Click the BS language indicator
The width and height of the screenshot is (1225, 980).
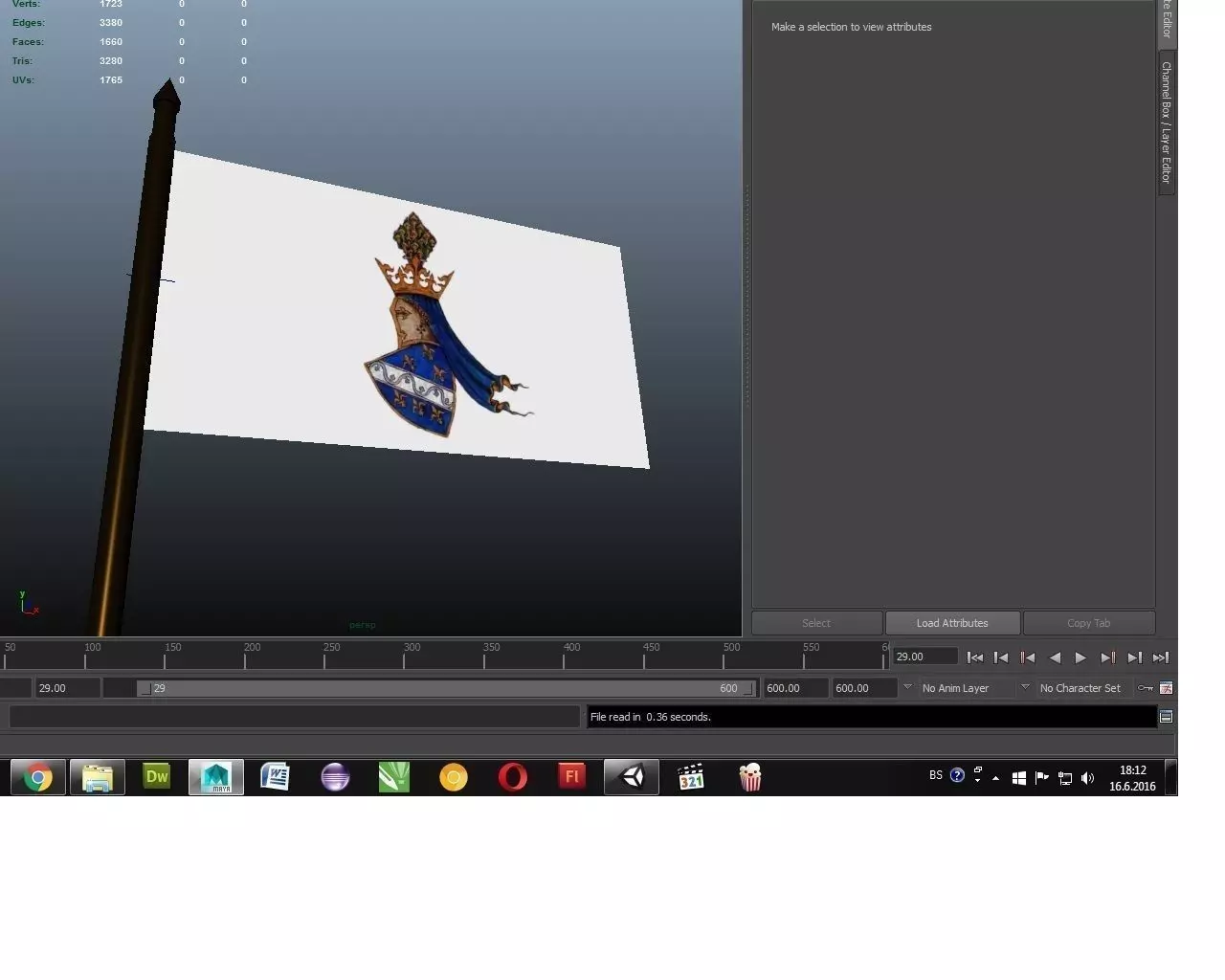(x=936, y=775)
